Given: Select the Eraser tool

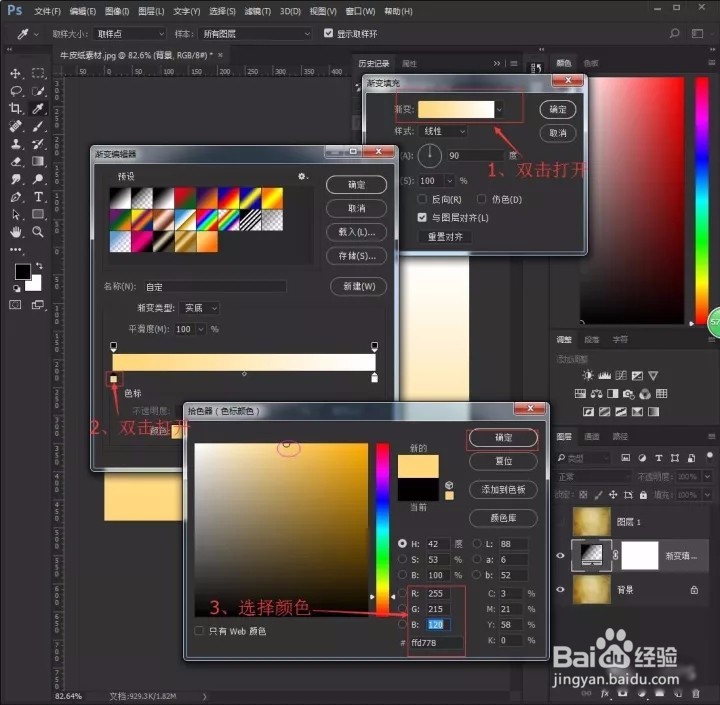Looking at the screenshot, I should click(16, 161).
